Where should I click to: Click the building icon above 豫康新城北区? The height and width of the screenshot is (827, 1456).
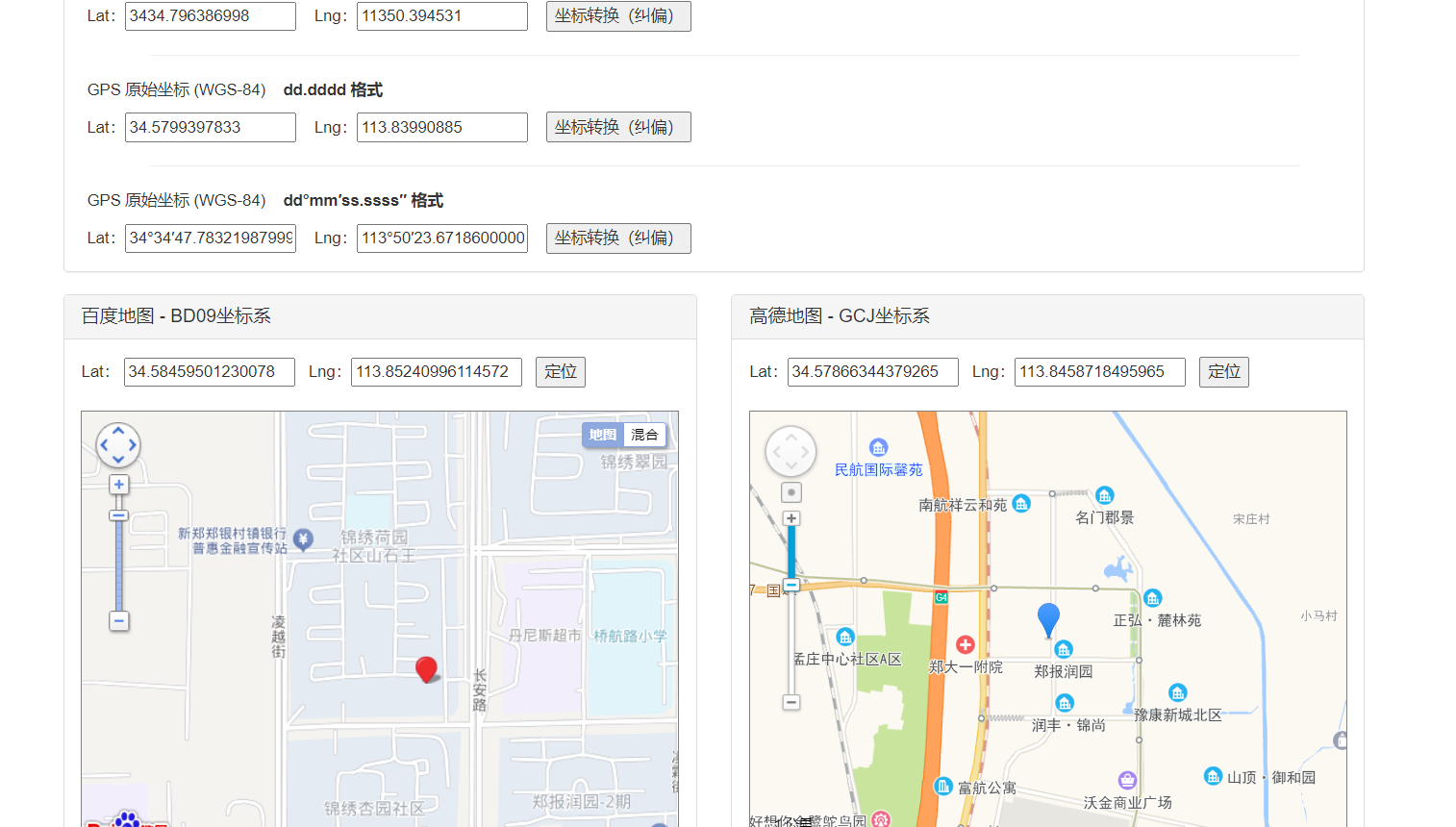[1178, 692]
